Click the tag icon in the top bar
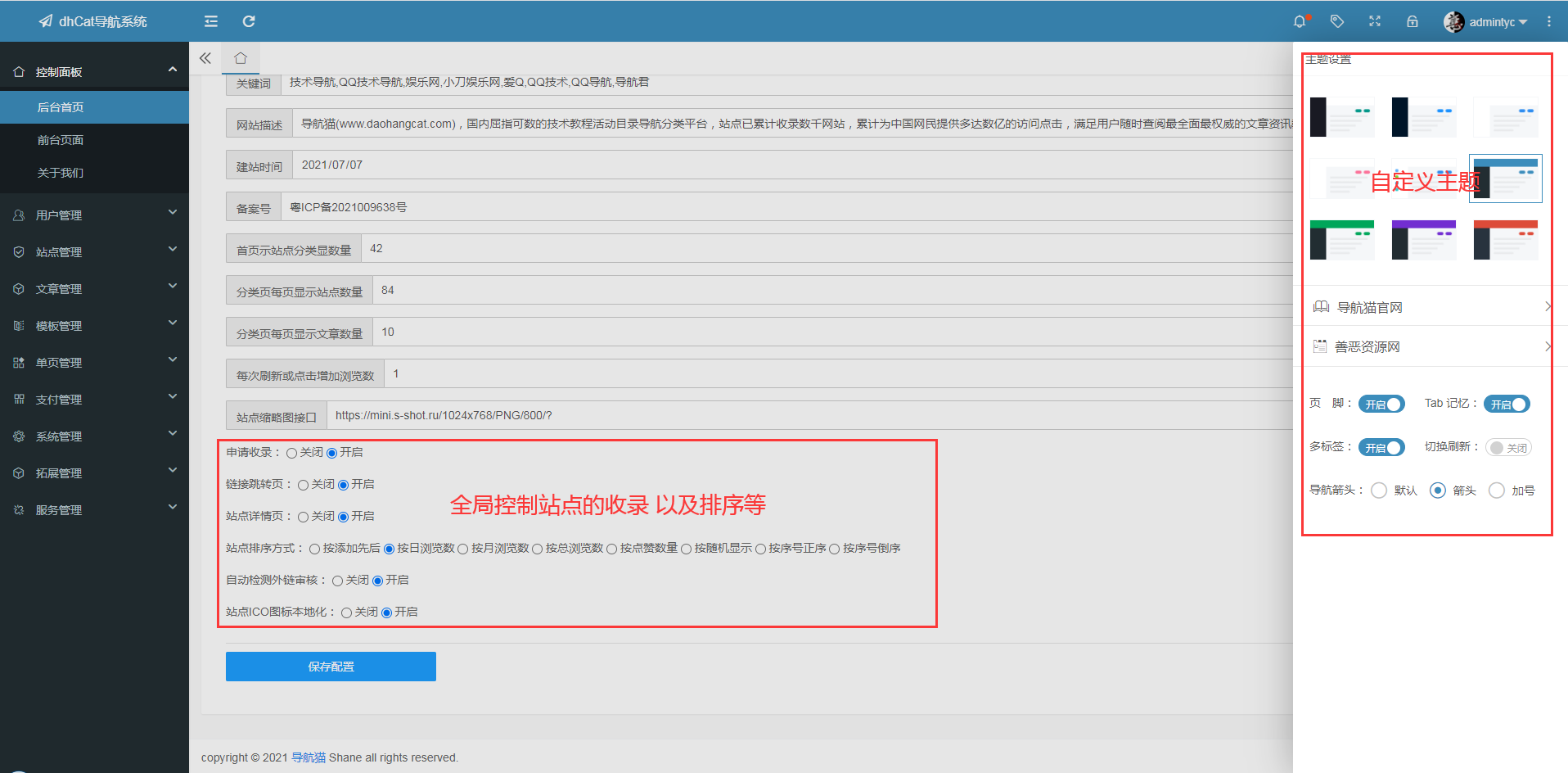Screen dimensions: 1568x773 (x=1337, y=20)
